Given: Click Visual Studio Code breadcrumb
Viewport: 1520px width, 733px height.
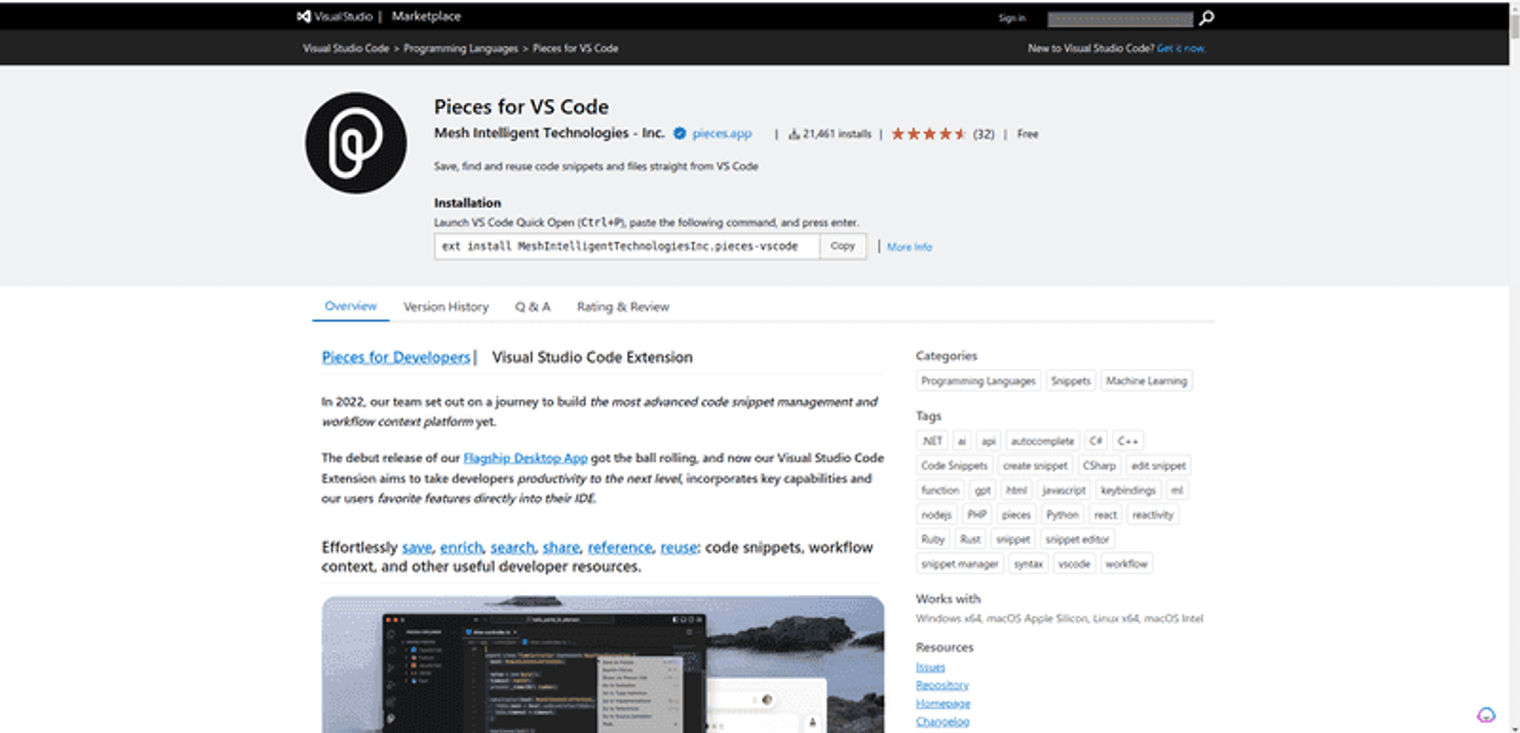Looking at the screenshot, I should (x=346, y=48).
